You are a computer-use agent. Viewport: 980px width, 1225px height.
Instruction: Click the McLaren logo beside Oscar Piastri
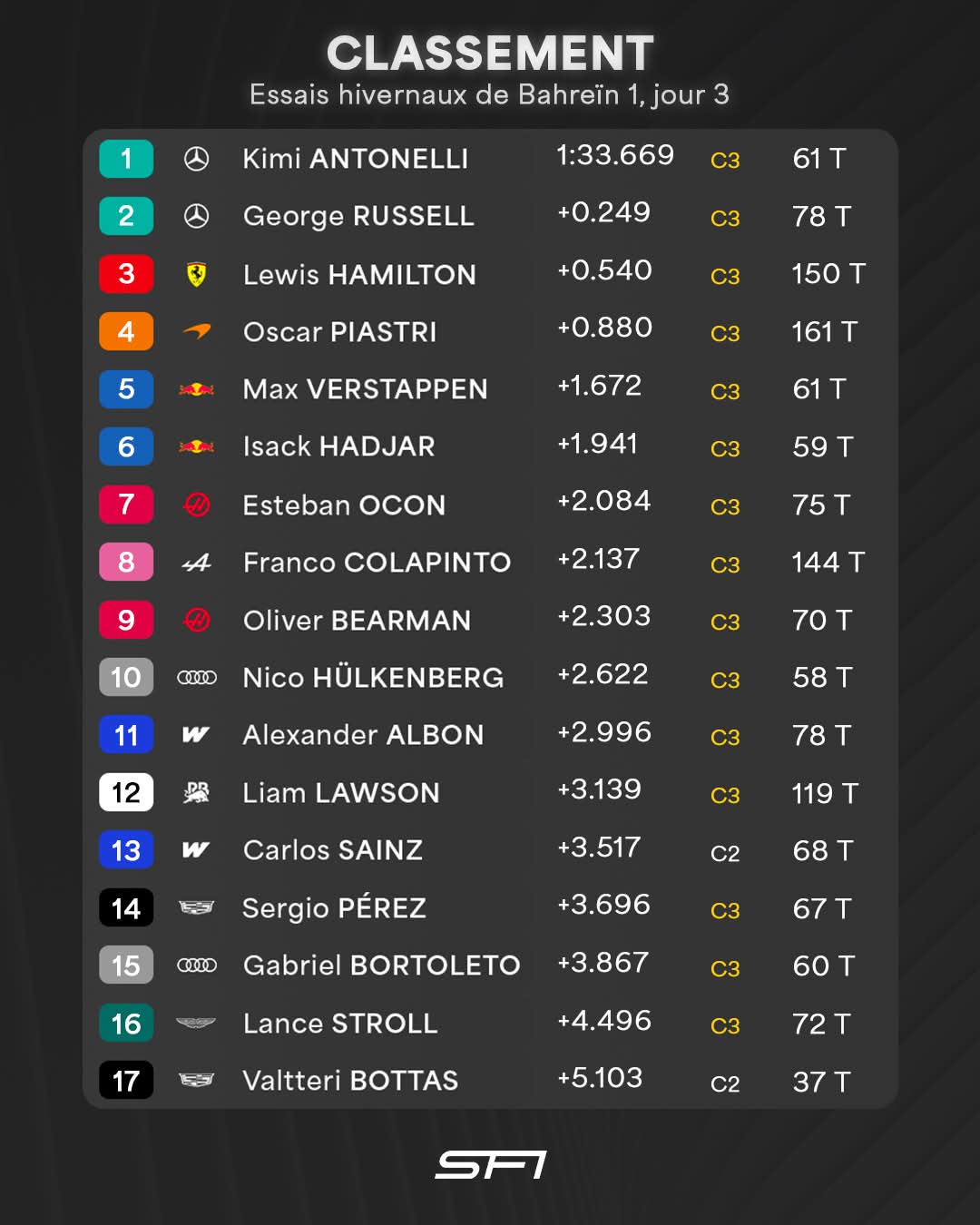[196, 332]
